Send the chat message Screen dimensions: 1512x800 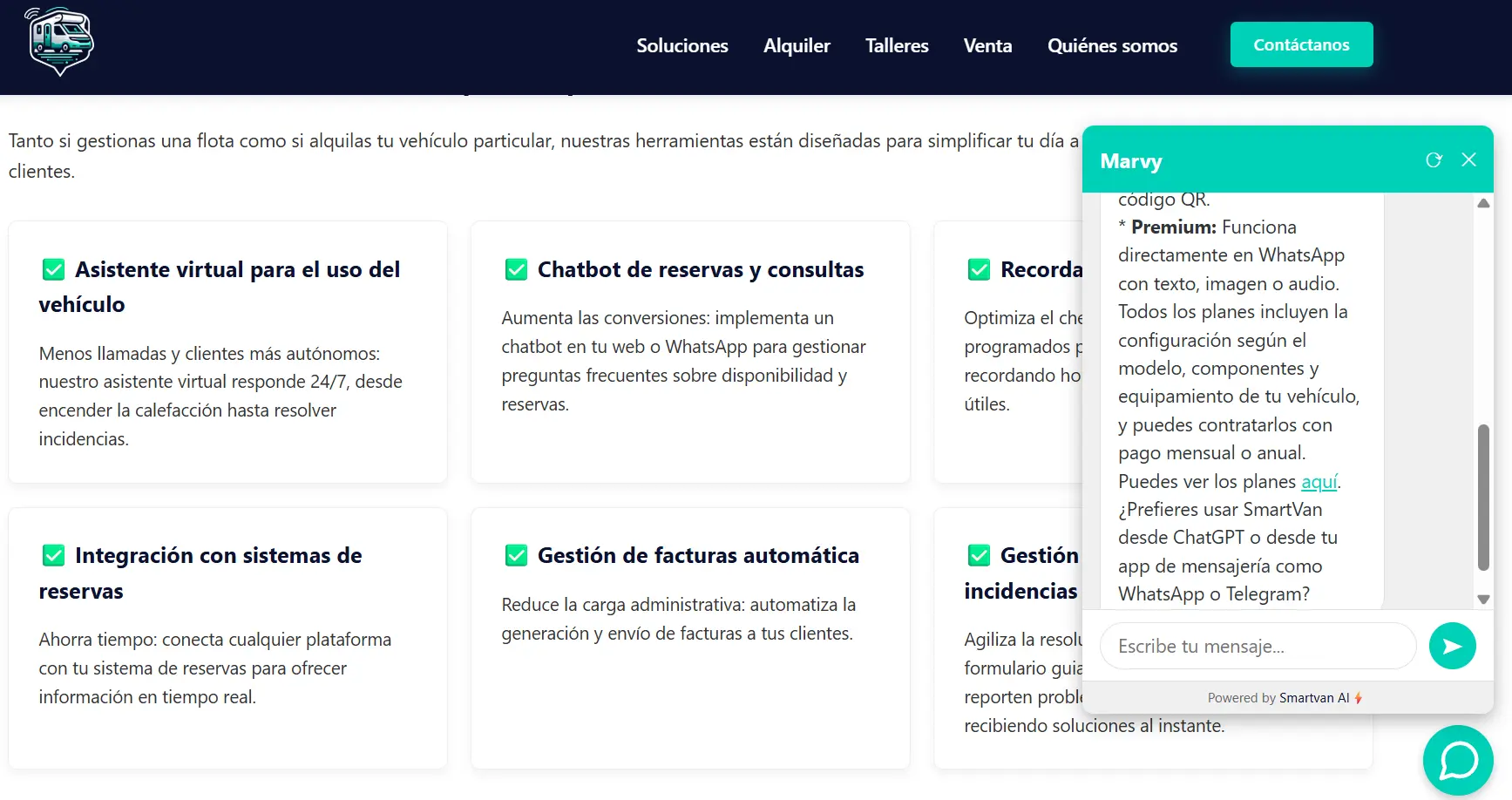(x=1452, y=646)
